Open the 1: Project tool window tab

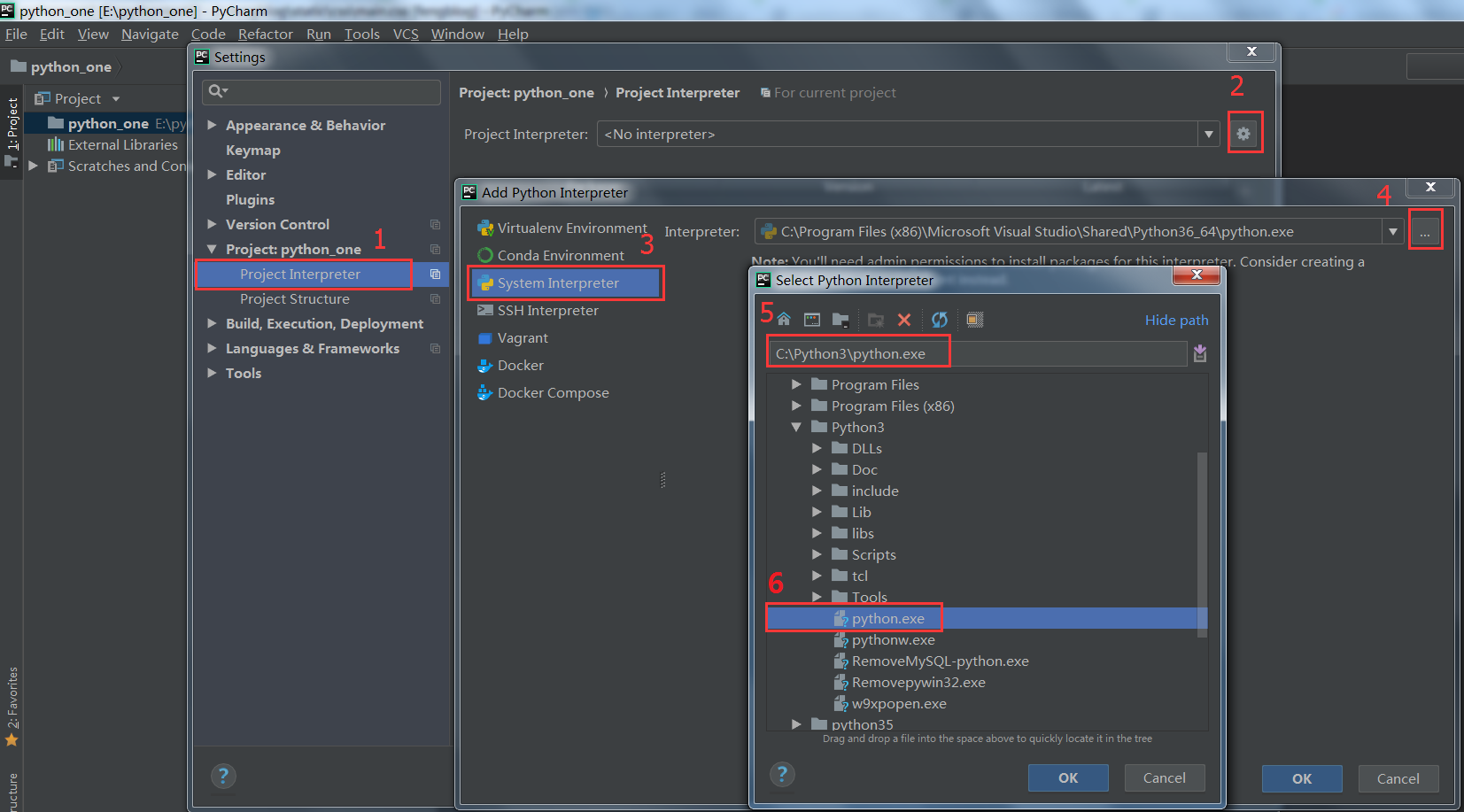(x=12, y=131)
